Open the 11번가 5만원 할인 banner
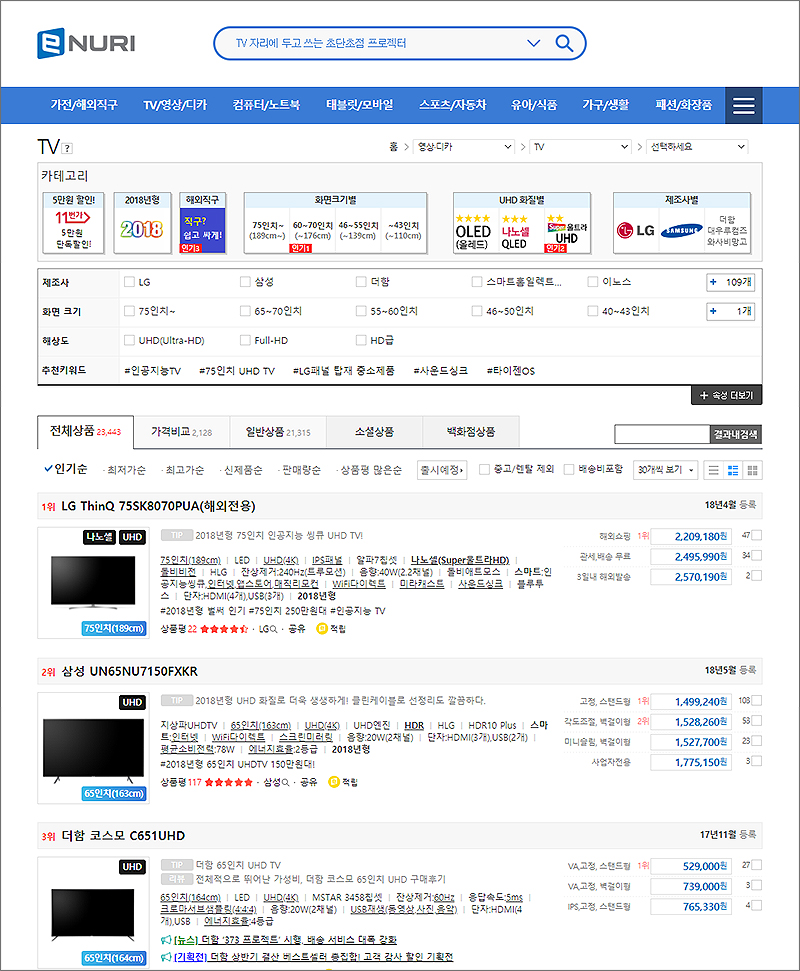 click(x=73, y=223)
